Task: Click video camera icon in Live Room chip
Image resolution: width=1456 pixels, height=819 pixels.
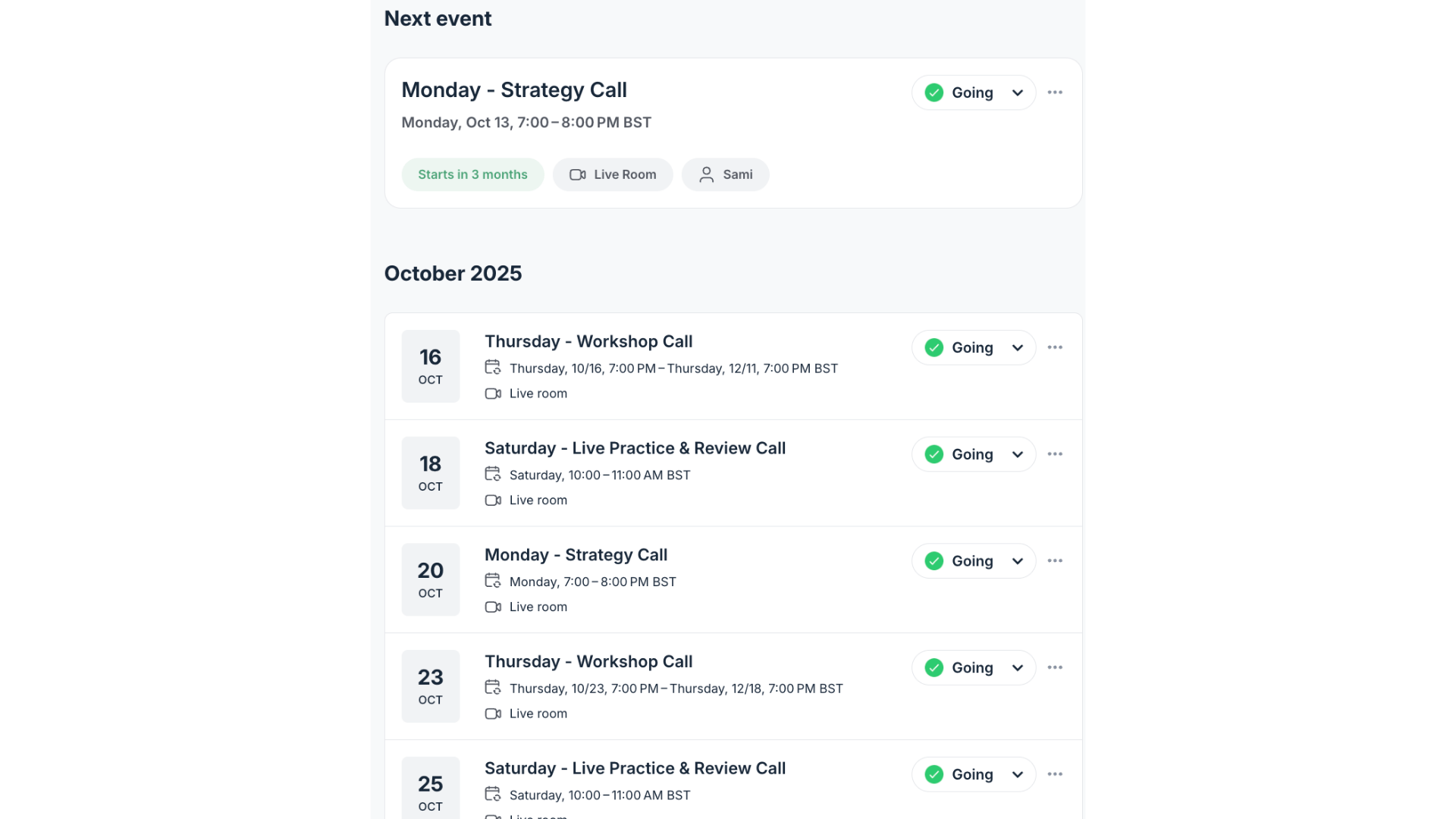Action: click(578, 174)
